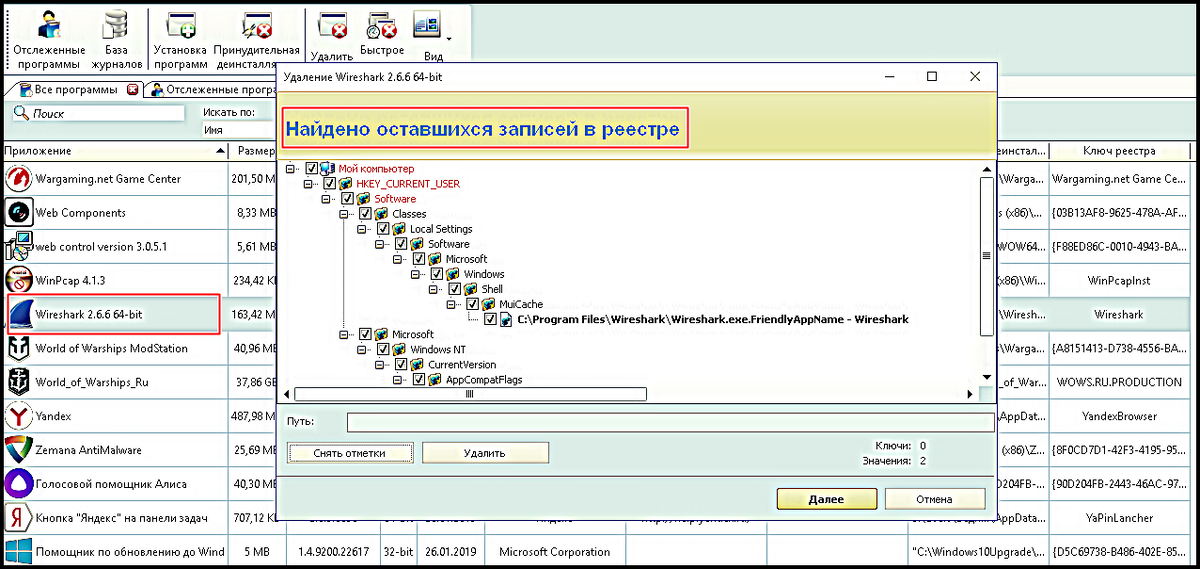Click the tree's horizontal scrollbar thumb

pos(470,394)
